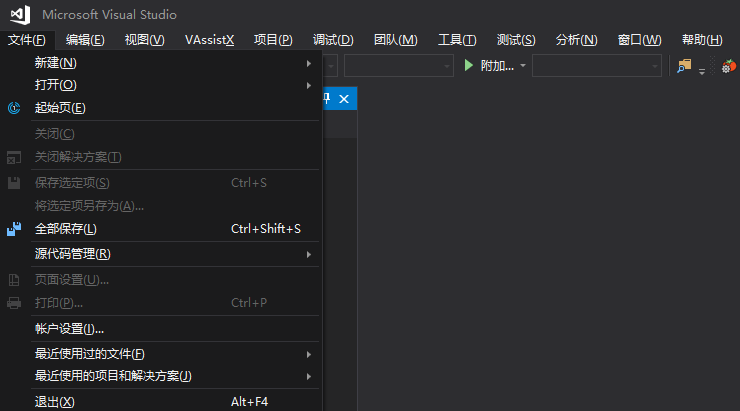740x411 pixels.
Task: Open 源代码管理(R) submenu entry
Action: 73,254
